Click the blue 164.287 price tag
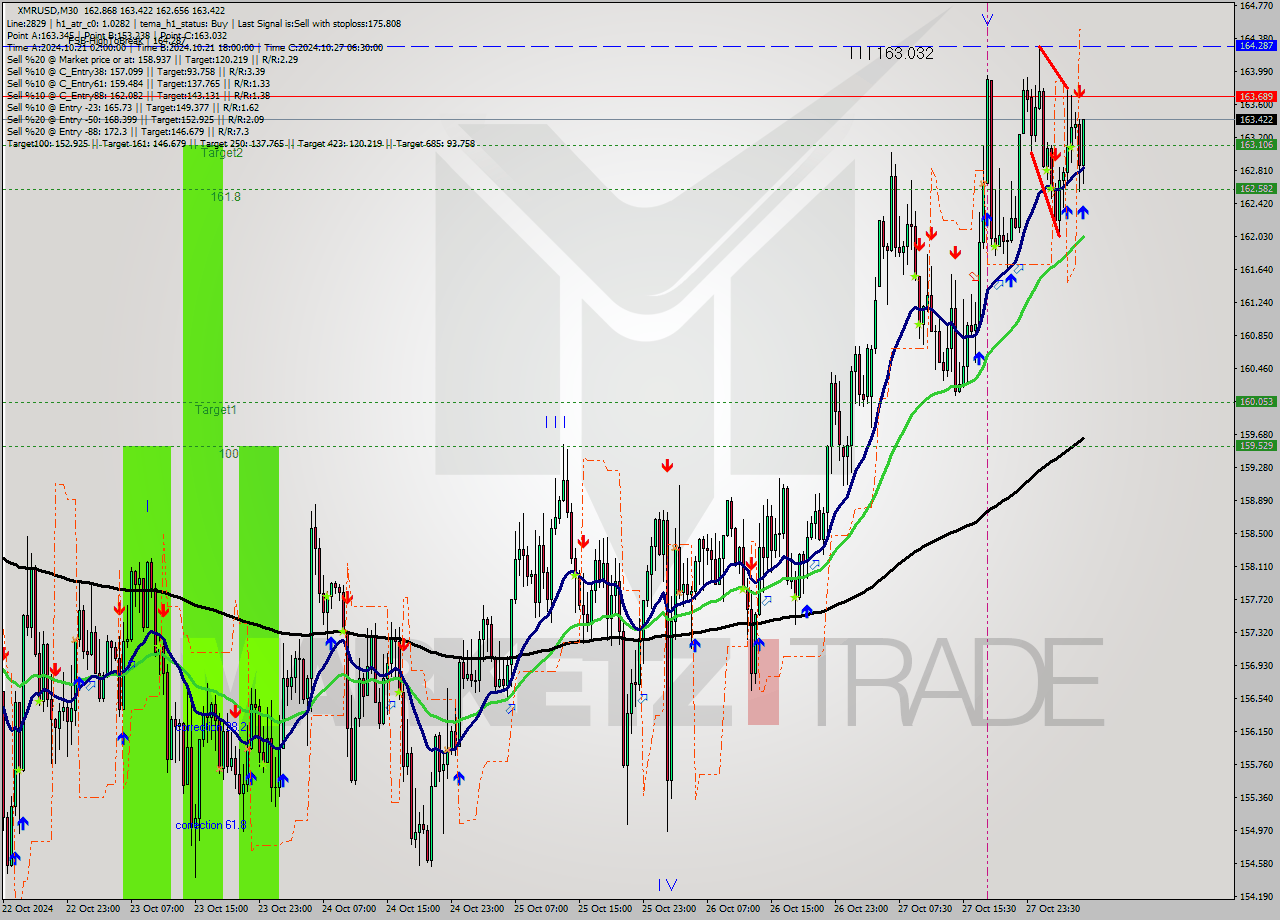 [1256, 45]
